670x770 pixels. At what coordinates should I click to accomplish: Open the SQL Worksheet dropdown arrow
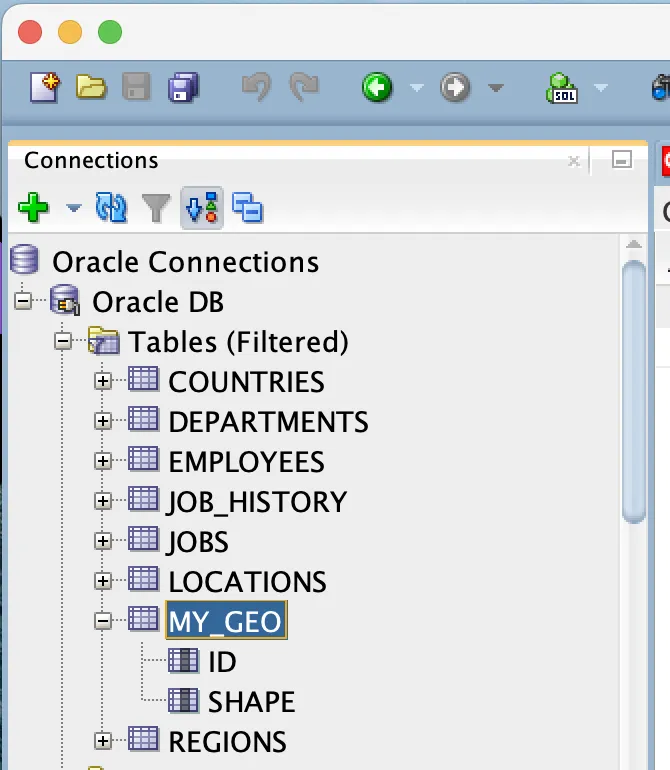(x=600, y=88)
